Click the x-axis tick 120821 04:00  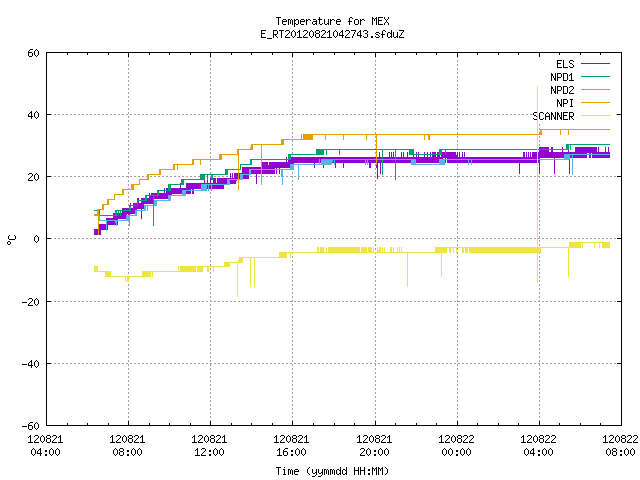point(45,446)
